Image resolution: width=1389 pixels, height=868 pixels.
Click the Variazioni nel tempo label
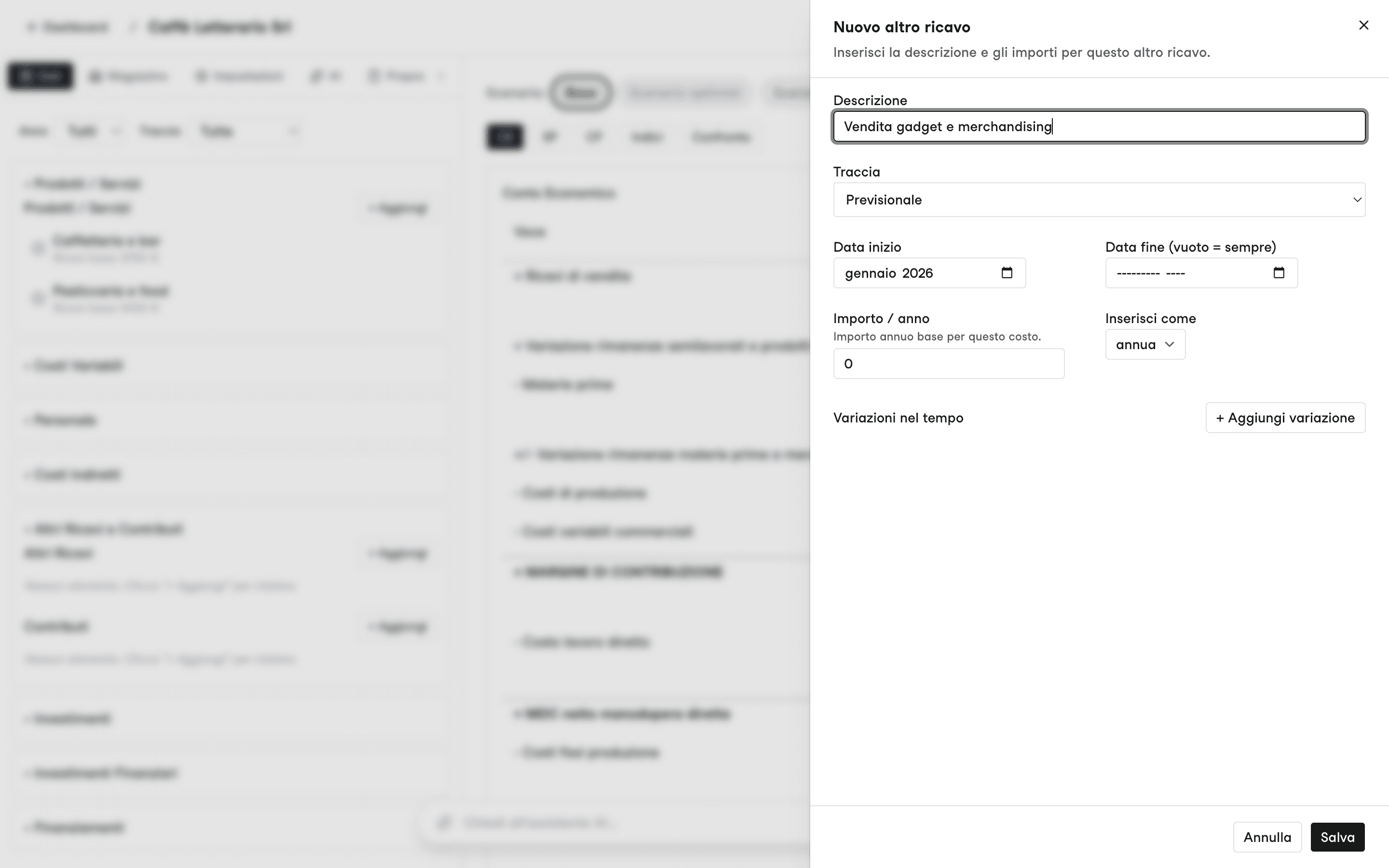tap(898, 418)
